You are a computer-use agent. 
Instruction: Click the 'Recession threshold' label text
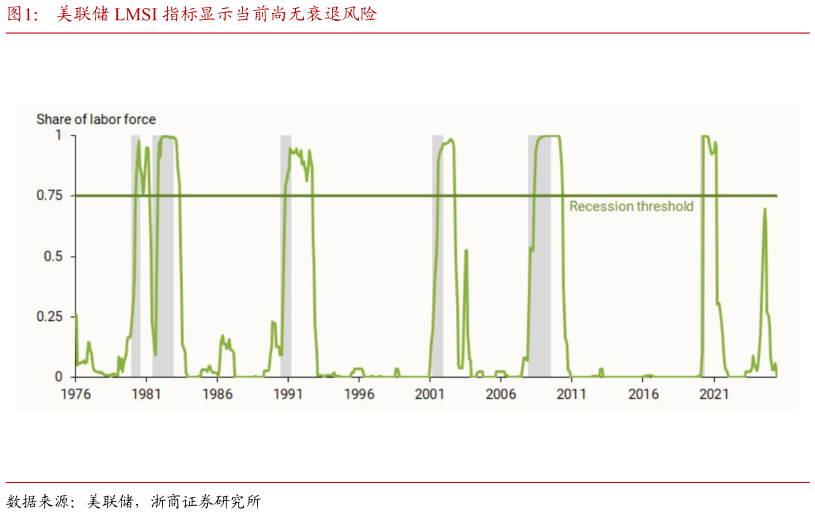(x=631, y=207)
